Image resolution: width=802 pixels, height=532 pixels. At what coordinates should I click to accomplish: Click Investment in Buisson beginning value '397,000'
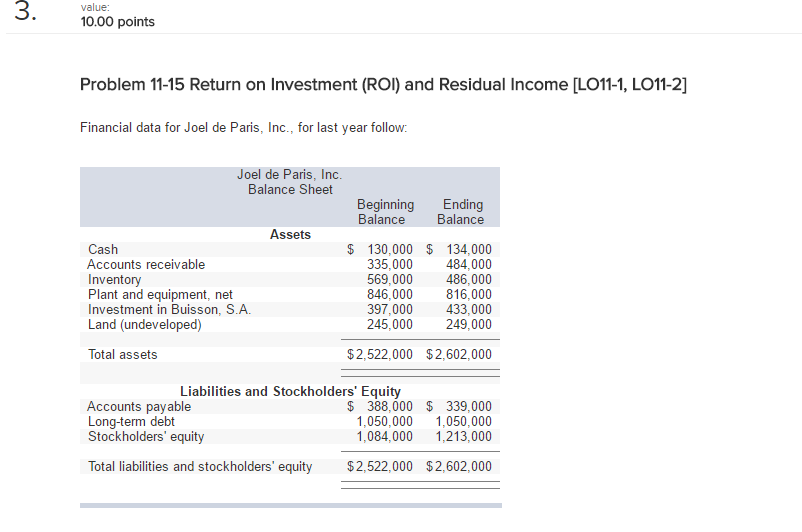click(390, 309)
